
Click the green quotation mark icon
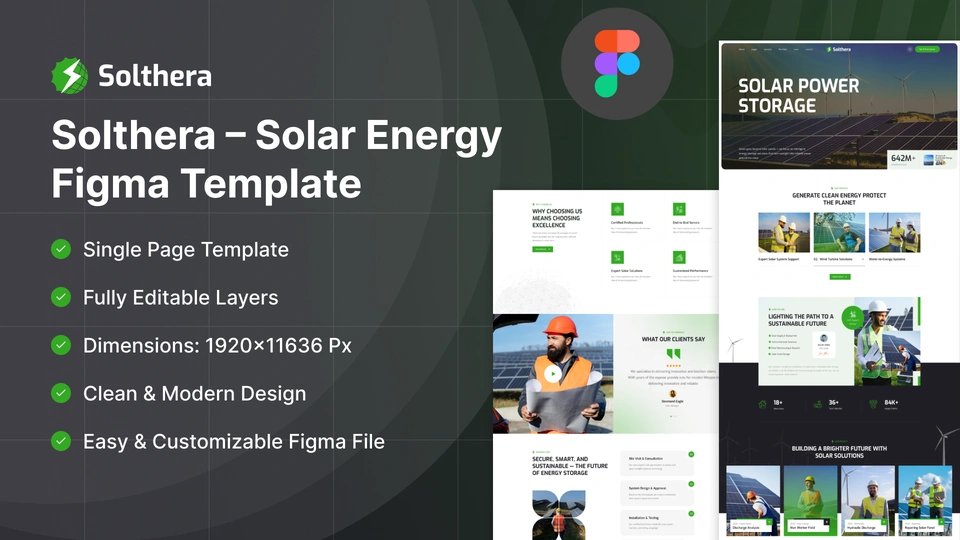coord(673,354)
